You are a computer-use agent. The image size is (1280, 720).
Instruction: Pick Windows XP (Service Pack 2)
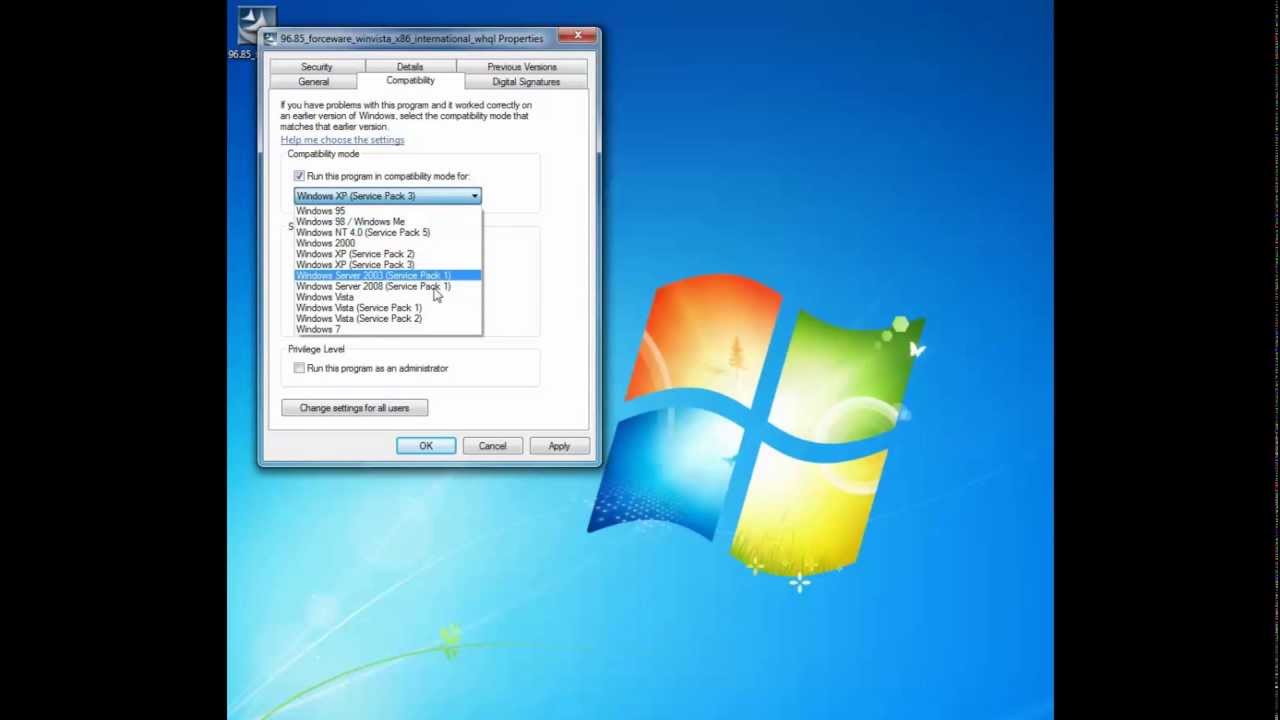coord(387,254)
